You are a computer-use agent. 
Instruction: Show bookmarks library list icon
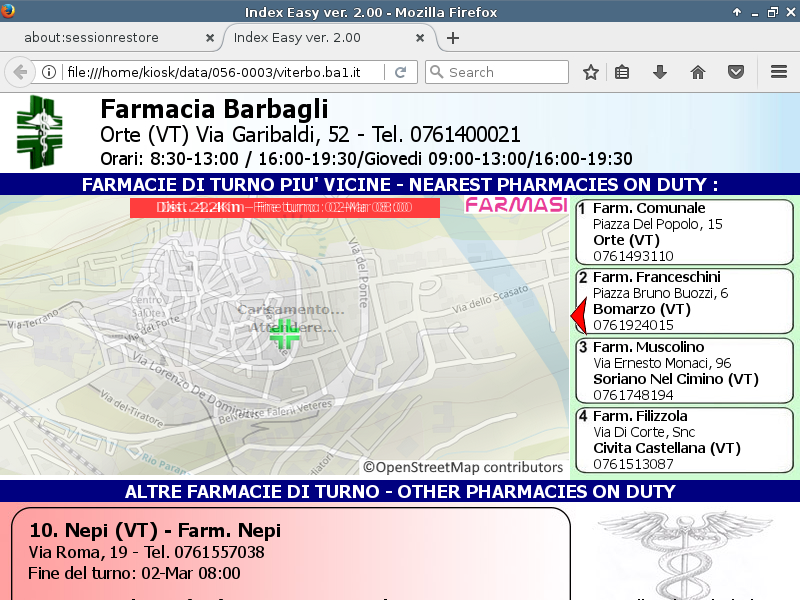622,72
